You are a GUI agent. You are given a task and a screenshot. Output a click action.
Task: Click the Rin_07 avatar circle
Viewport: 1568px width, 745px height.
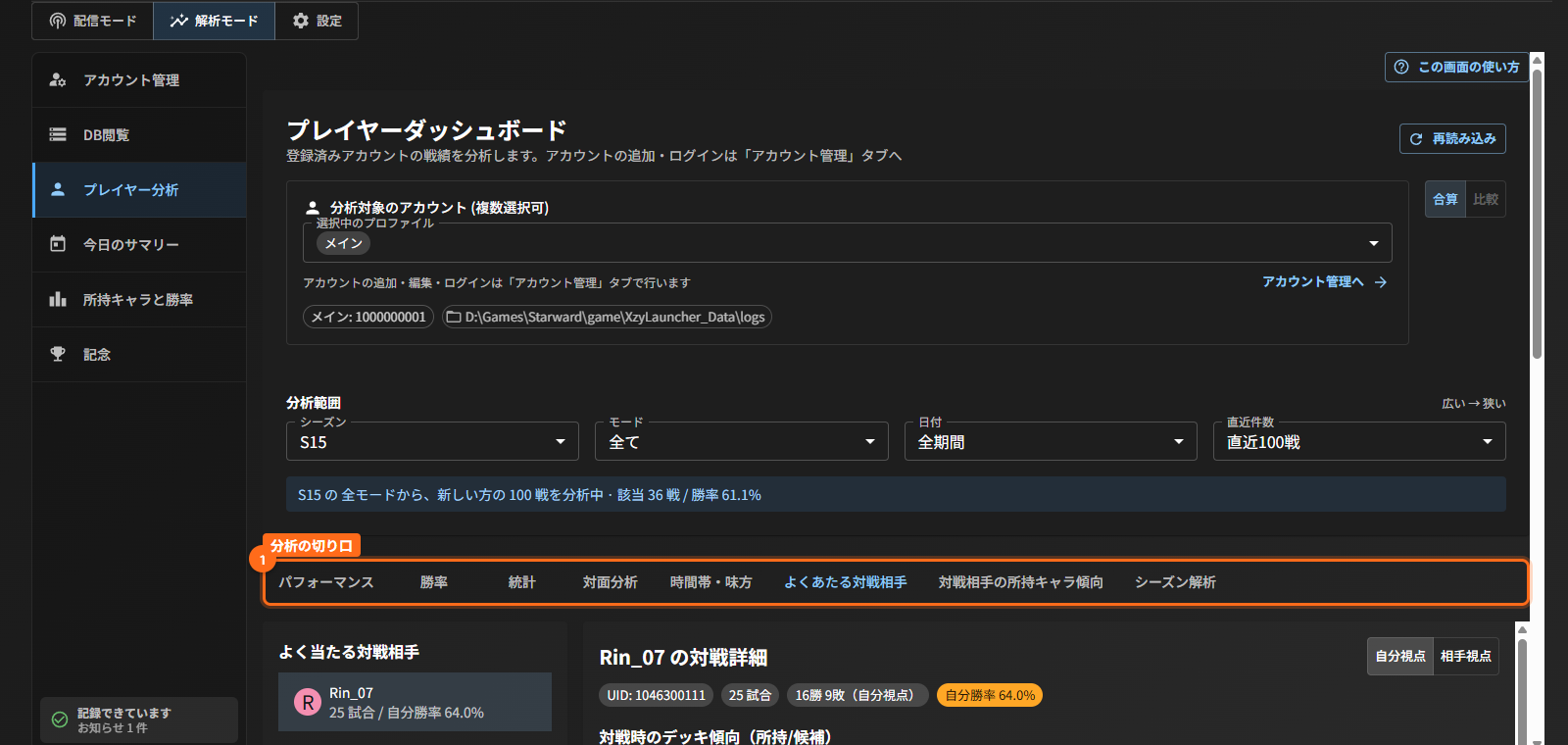[x=308, y=702]
